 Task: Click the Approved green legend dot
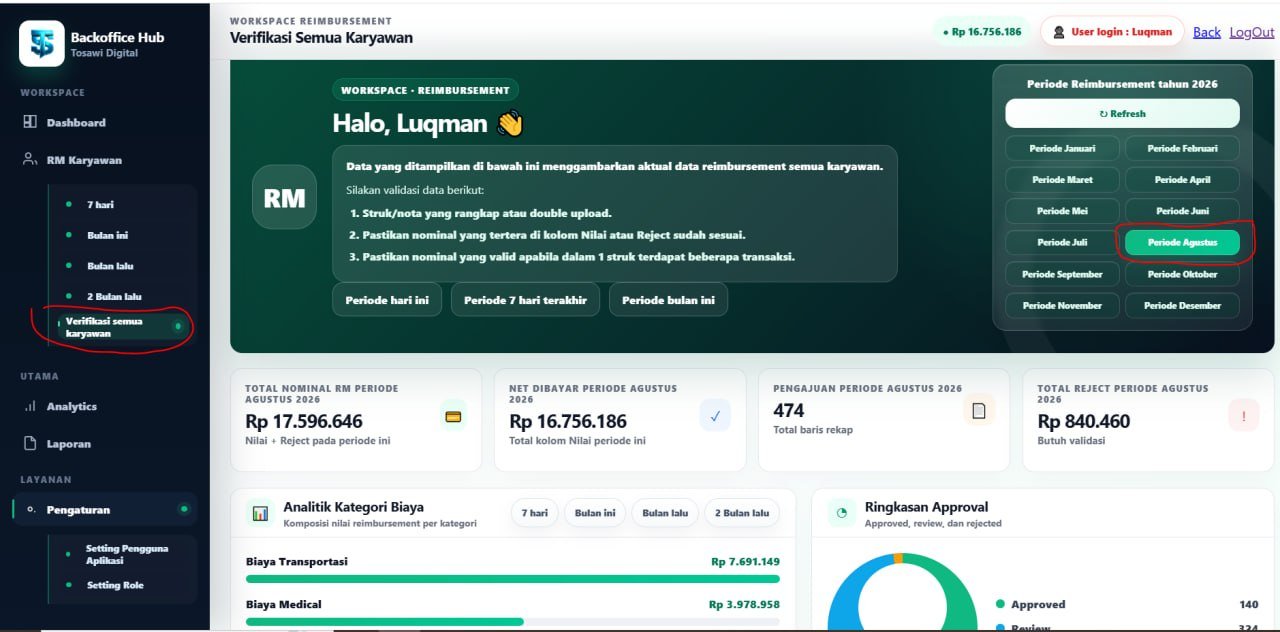[1000, 604]
